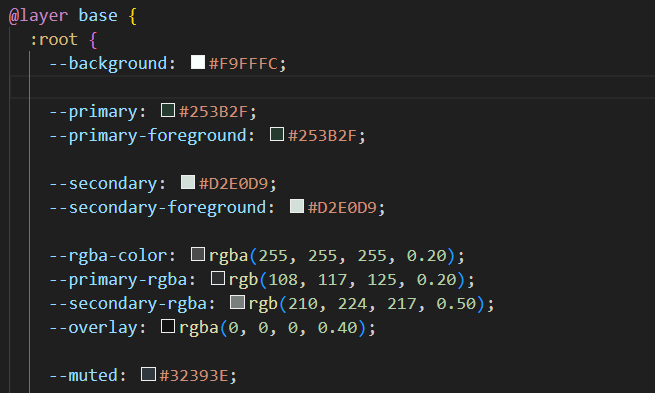The image size is (655, 393).
Task: Click the --primary-rgba color swatch
Action: click(217, 279)
